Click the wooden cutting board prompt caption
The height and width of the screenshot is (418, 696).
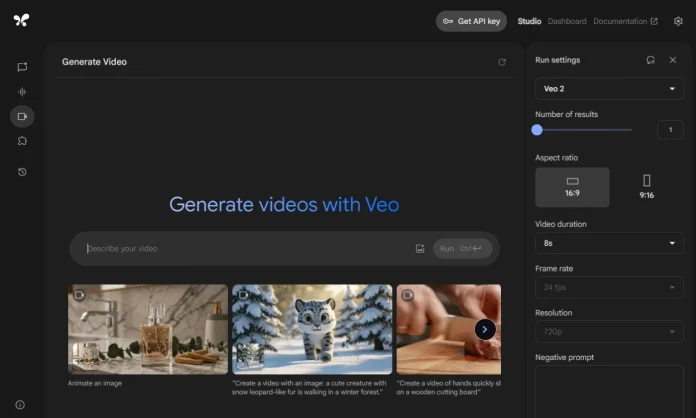point(448,387)
